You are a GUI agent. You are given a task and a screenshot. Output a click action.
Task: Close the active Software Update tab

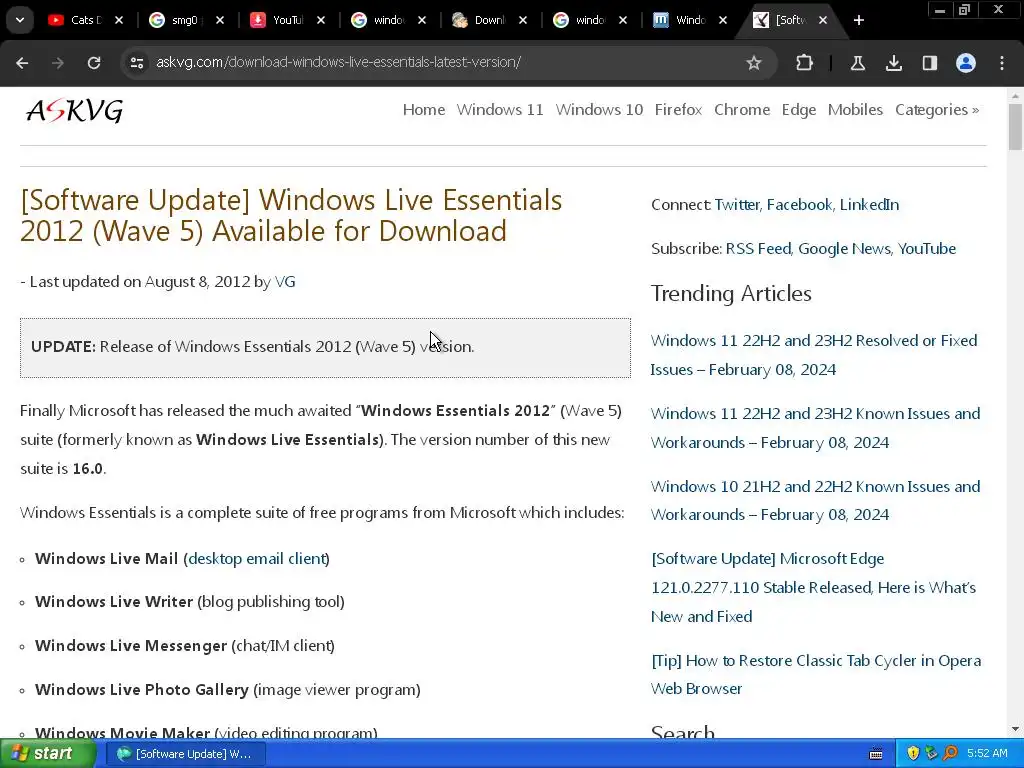[823, 20]
